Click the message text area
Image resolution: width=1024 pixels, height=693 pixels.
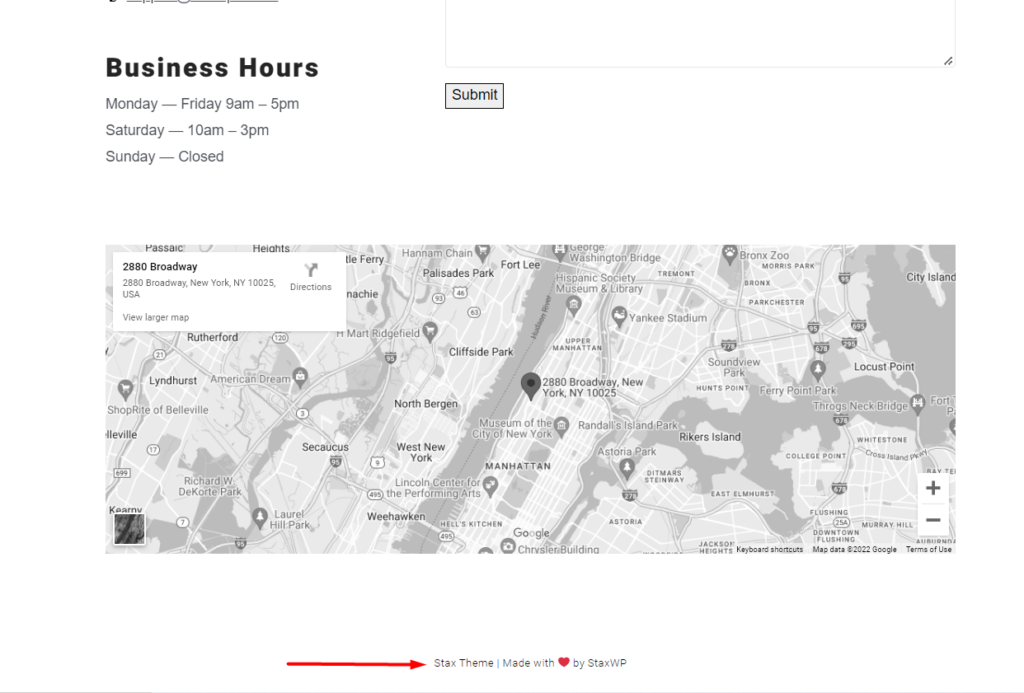click(x=700, y=33)
